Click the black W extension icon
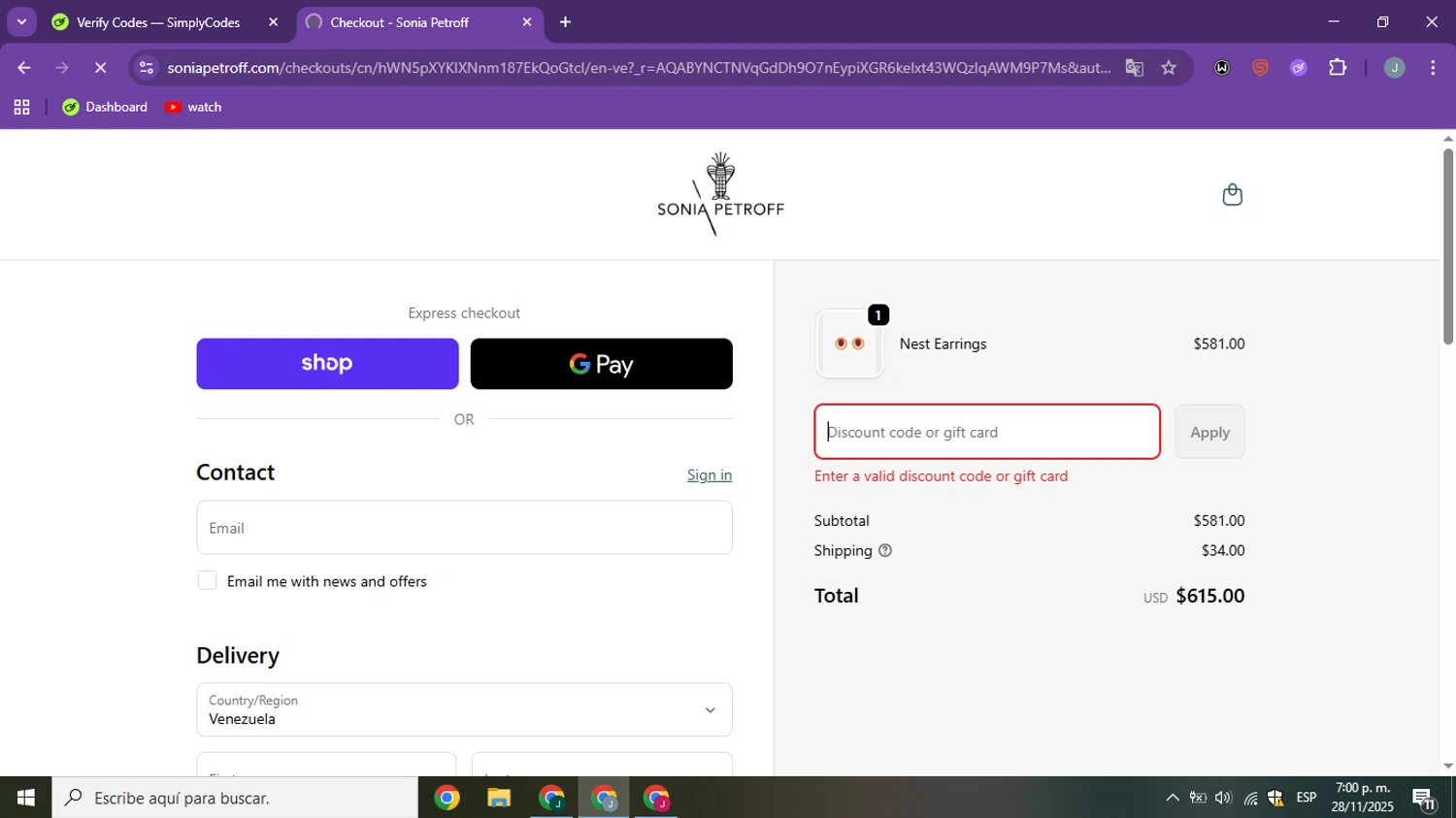 (x=1222, y=68)
